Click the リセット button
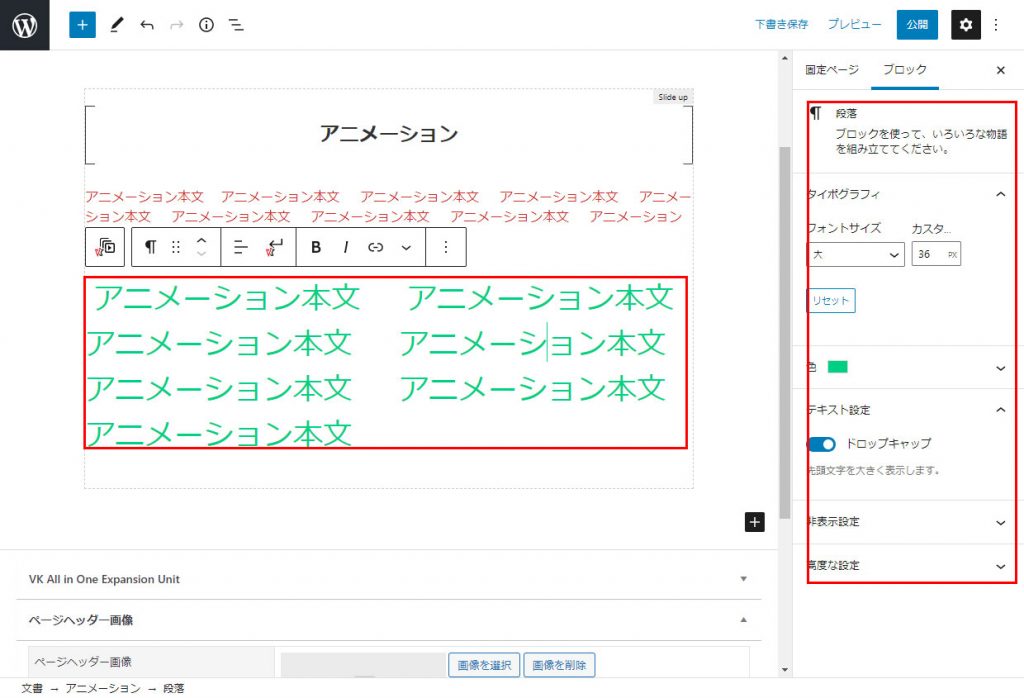 click(831, 301)
